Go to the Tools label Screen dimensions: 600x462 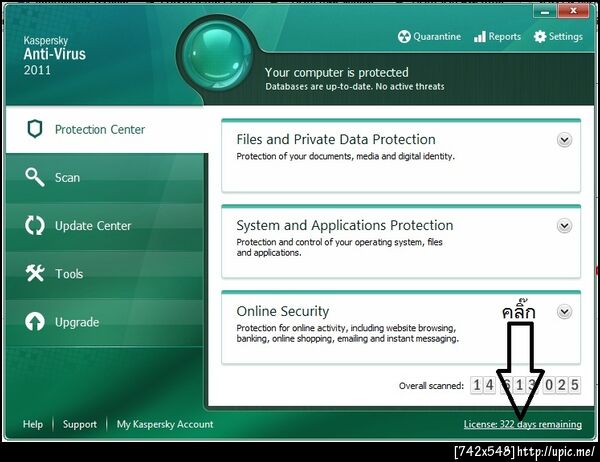coord(69,274)
